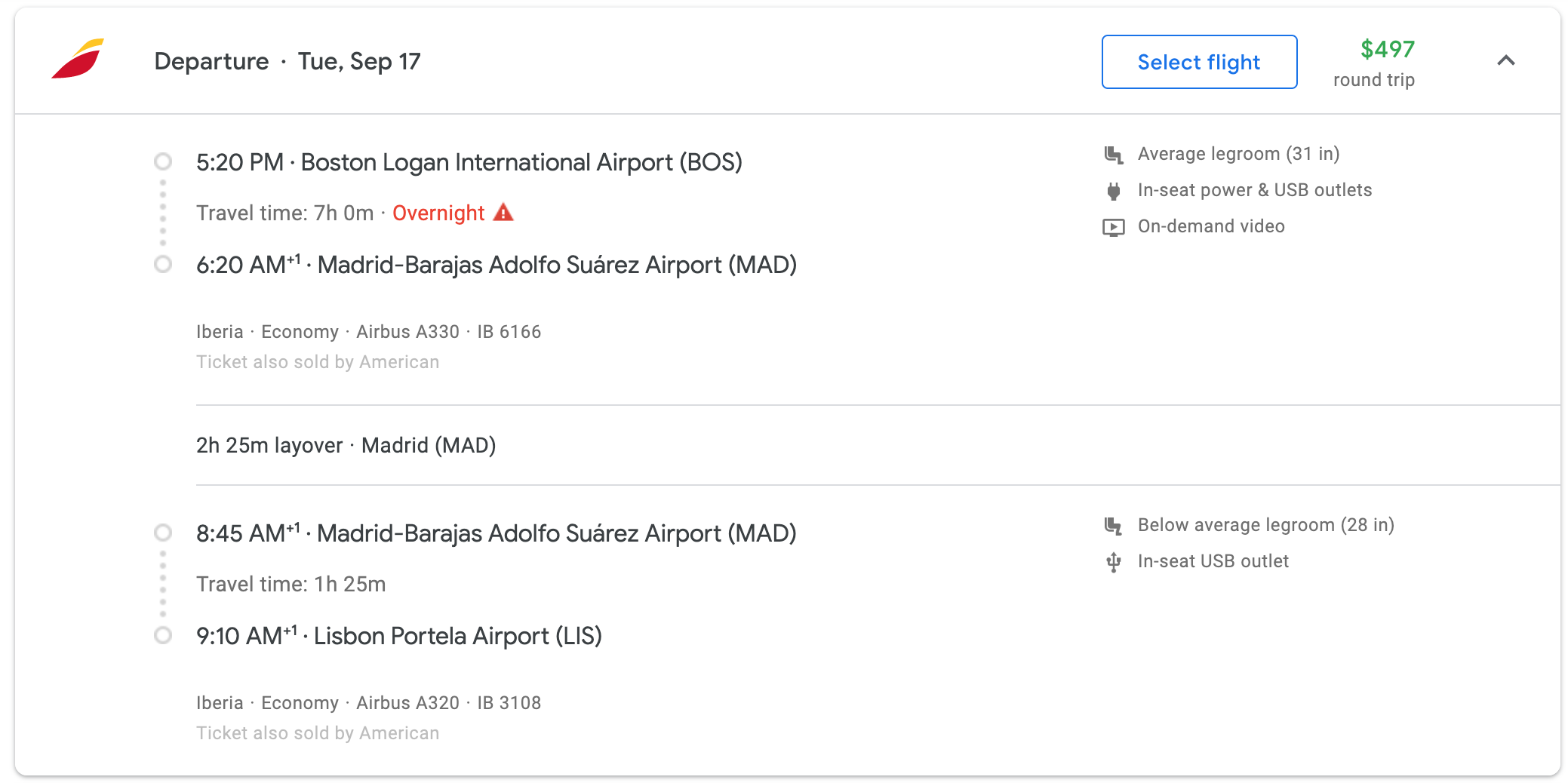This screenshot has width=1568, height=783.
Task: Collapse the flight details with the chevron
Action: tap(1505, 60)
